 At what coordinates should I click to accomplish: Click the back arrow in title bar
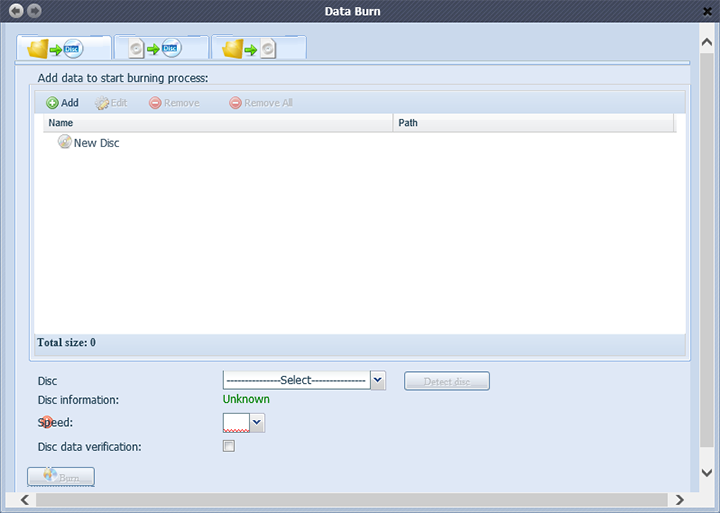click(16, 11)
